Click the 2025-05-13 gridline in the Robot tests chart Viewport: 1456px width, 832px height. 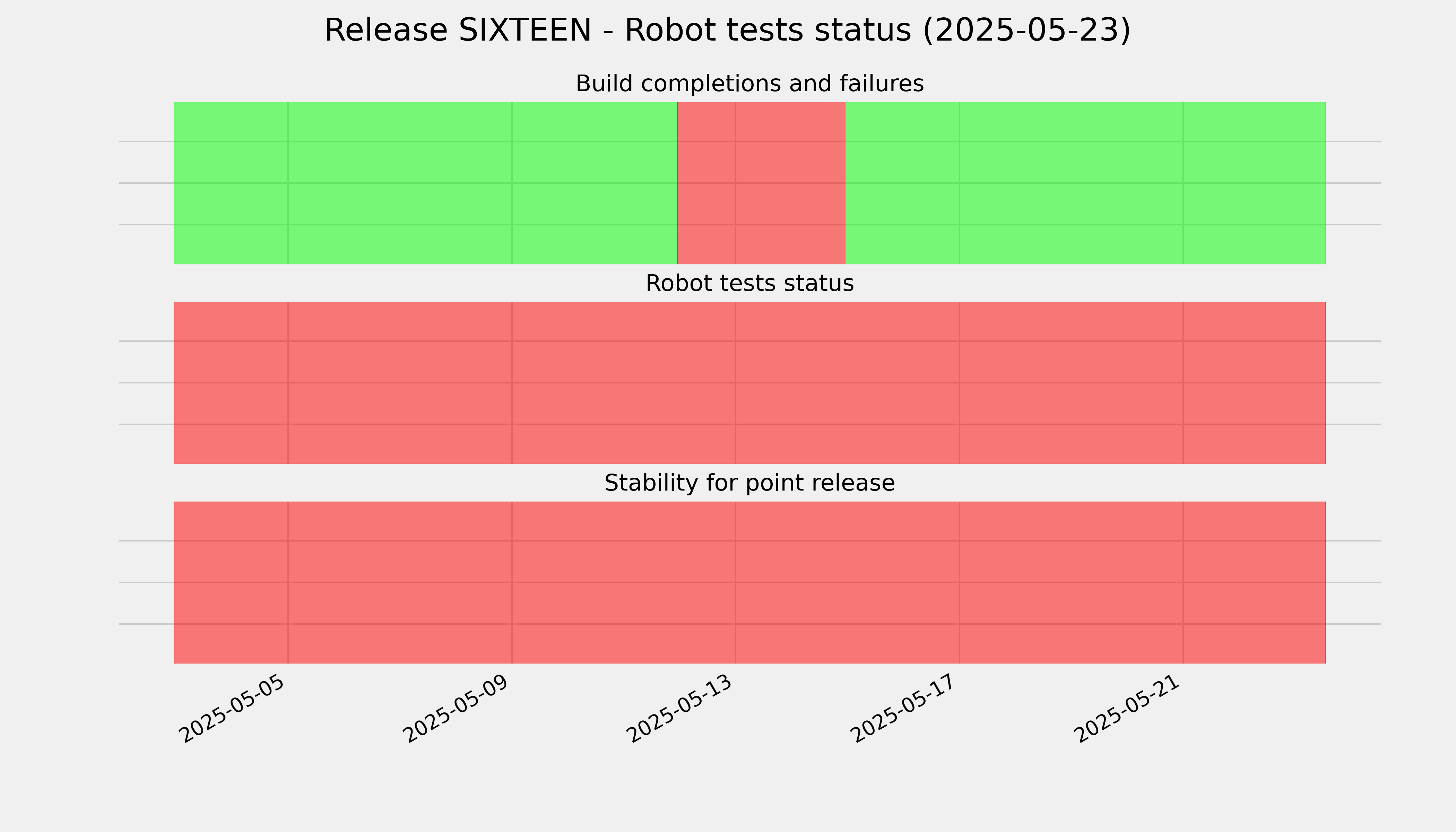click(x=735, y=383)
